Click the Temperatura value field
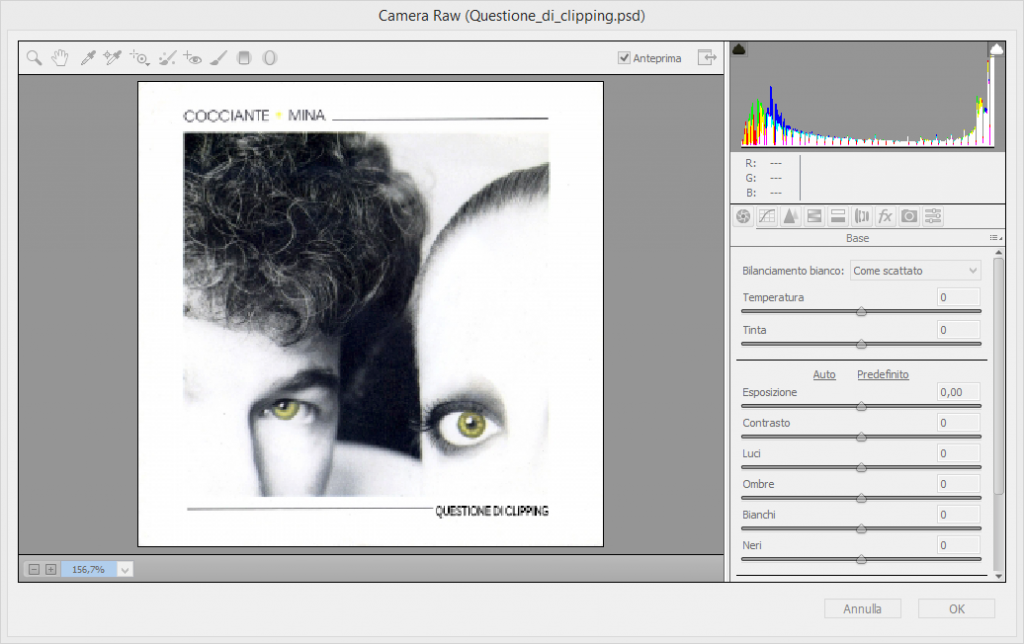The image size is (1024, 644). (x=959, y=297)
